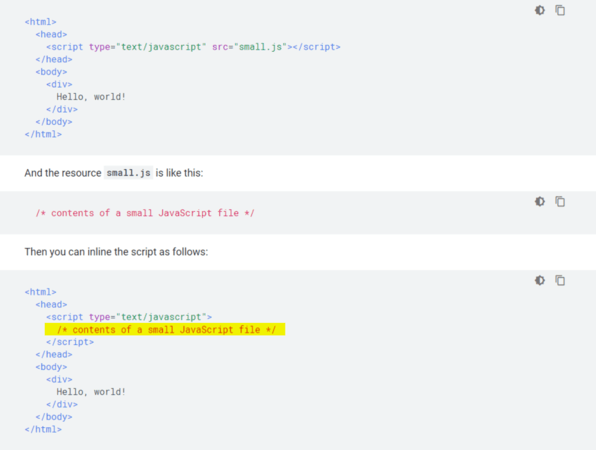
Task: Toggle dark theme on first HTML code block
Action: [540, 10]
